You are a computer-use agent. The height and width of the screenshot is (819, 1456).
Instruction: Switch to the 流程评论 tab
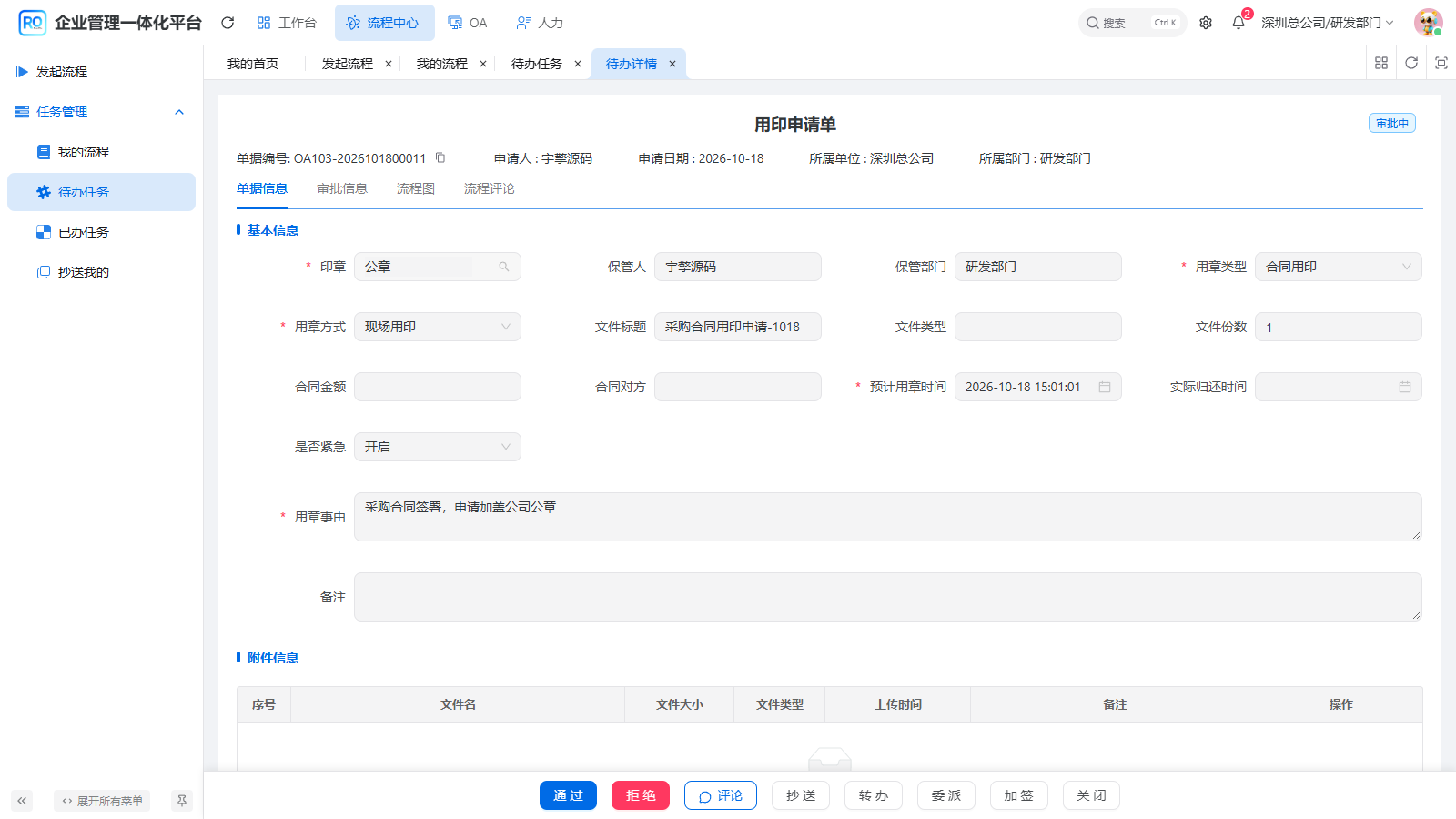[x=490, y=188]
